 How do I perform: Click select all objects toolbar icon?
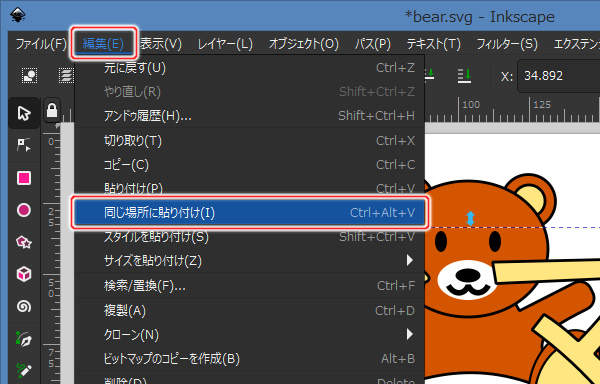click(29, 75)
